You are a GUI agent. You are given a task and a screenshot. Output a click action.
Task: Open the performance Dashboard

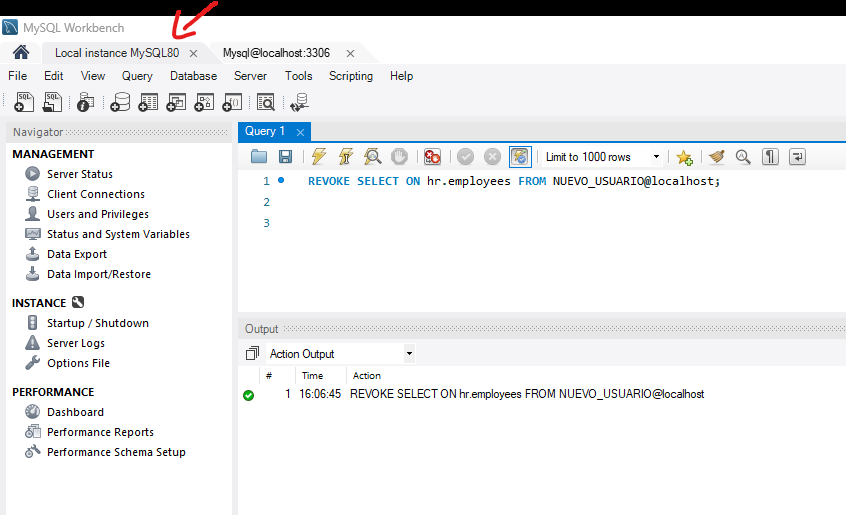pyautogui.click(x=75, y=411)
